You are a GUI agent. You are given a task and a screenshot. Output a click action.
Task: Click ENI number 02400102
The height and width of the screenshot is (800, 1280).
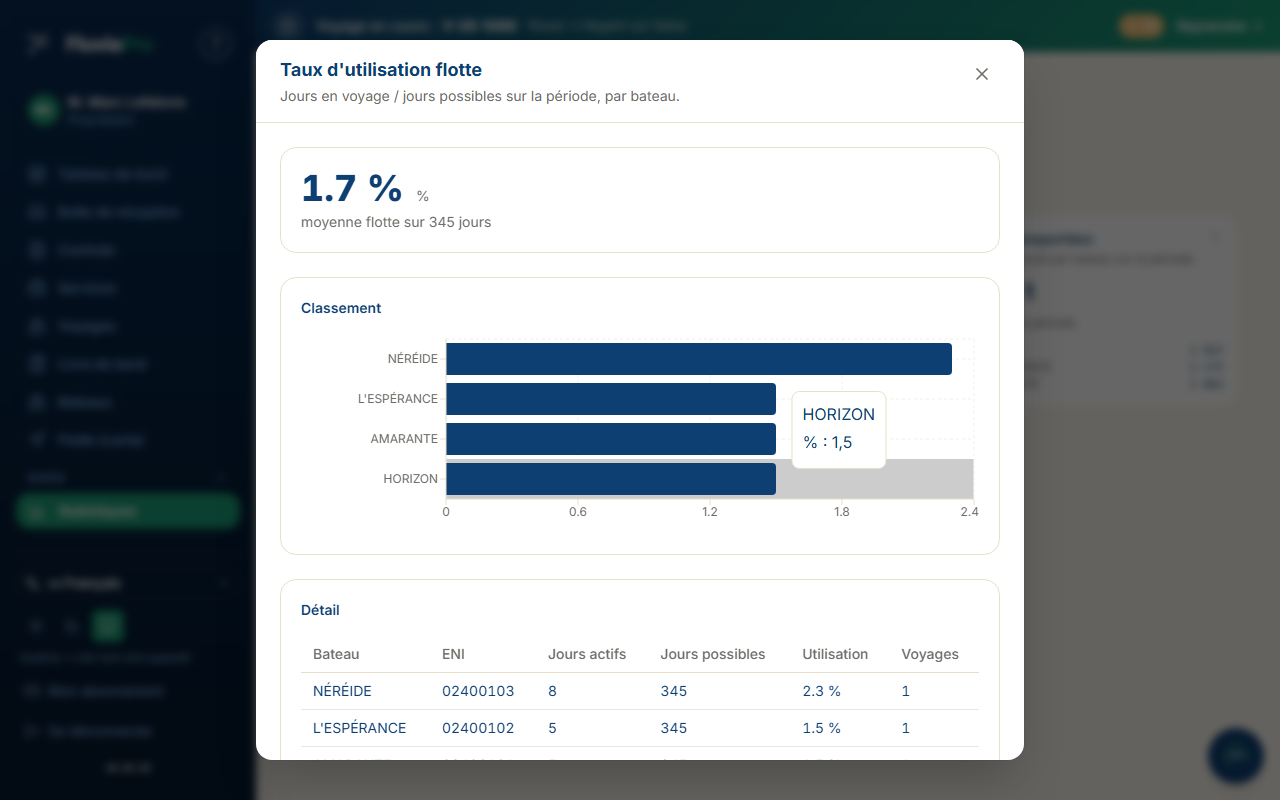tap(478, 728)
